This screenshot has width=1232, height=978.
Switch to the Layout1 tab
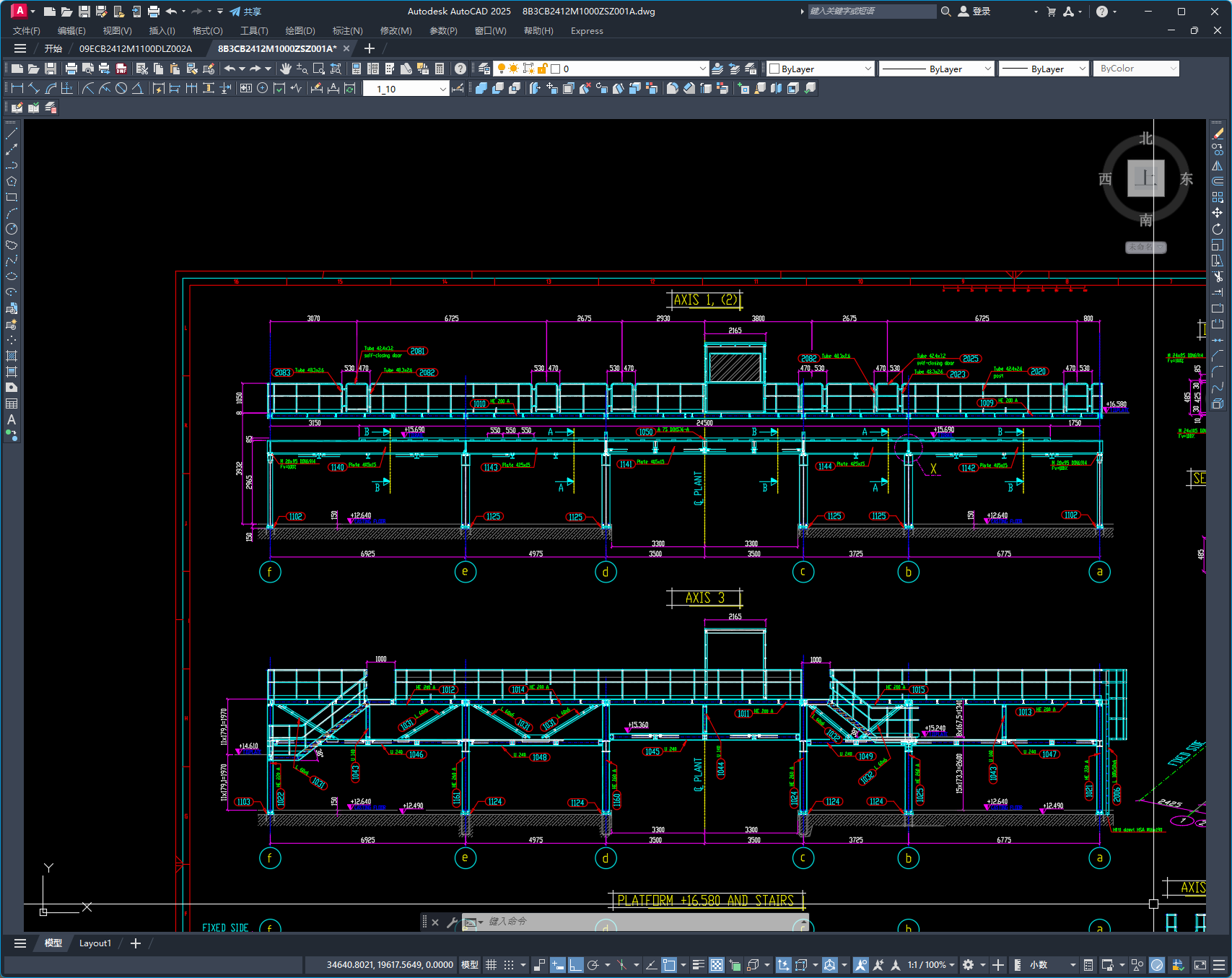pyautogui.click(x=95, y=943)
